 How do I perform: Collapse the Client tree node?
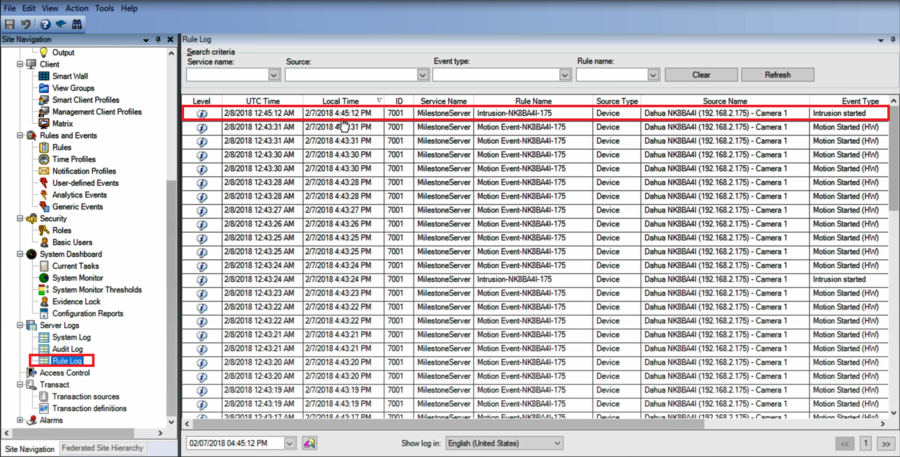point(20,64)
